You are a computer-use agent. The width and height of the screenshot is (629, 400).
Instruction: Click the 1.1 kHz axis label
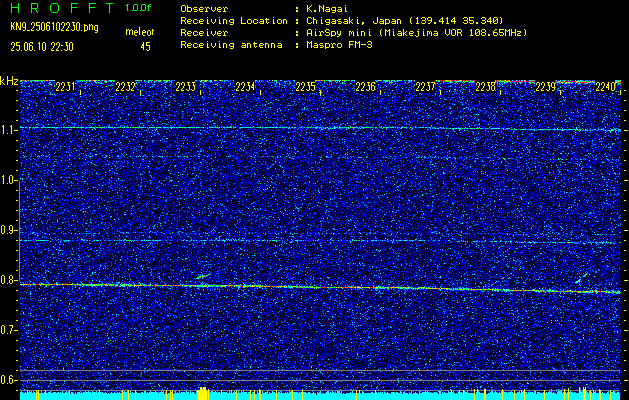(x=7, y=130)
